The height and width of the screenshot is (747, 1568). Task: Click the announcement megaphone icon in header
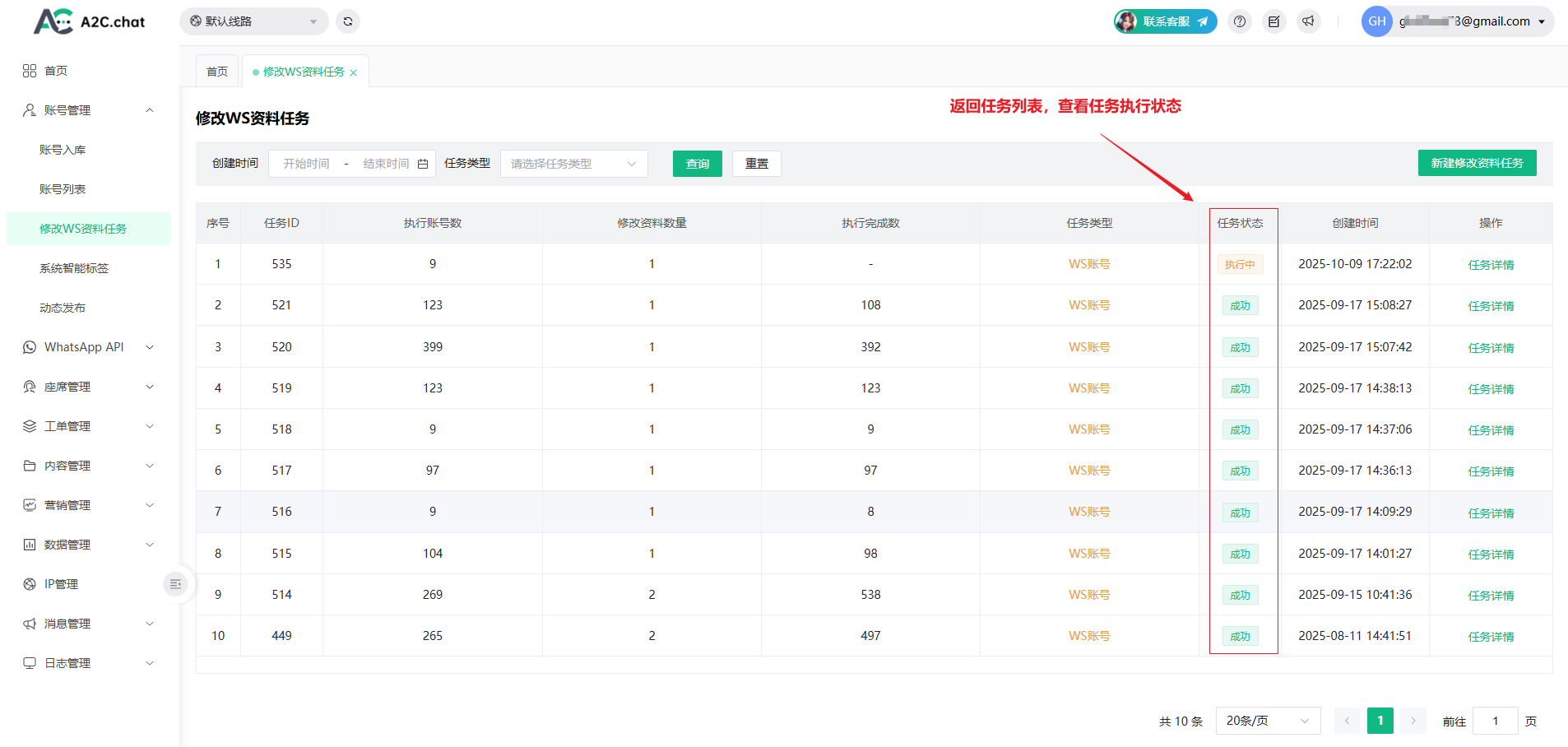1308,21
